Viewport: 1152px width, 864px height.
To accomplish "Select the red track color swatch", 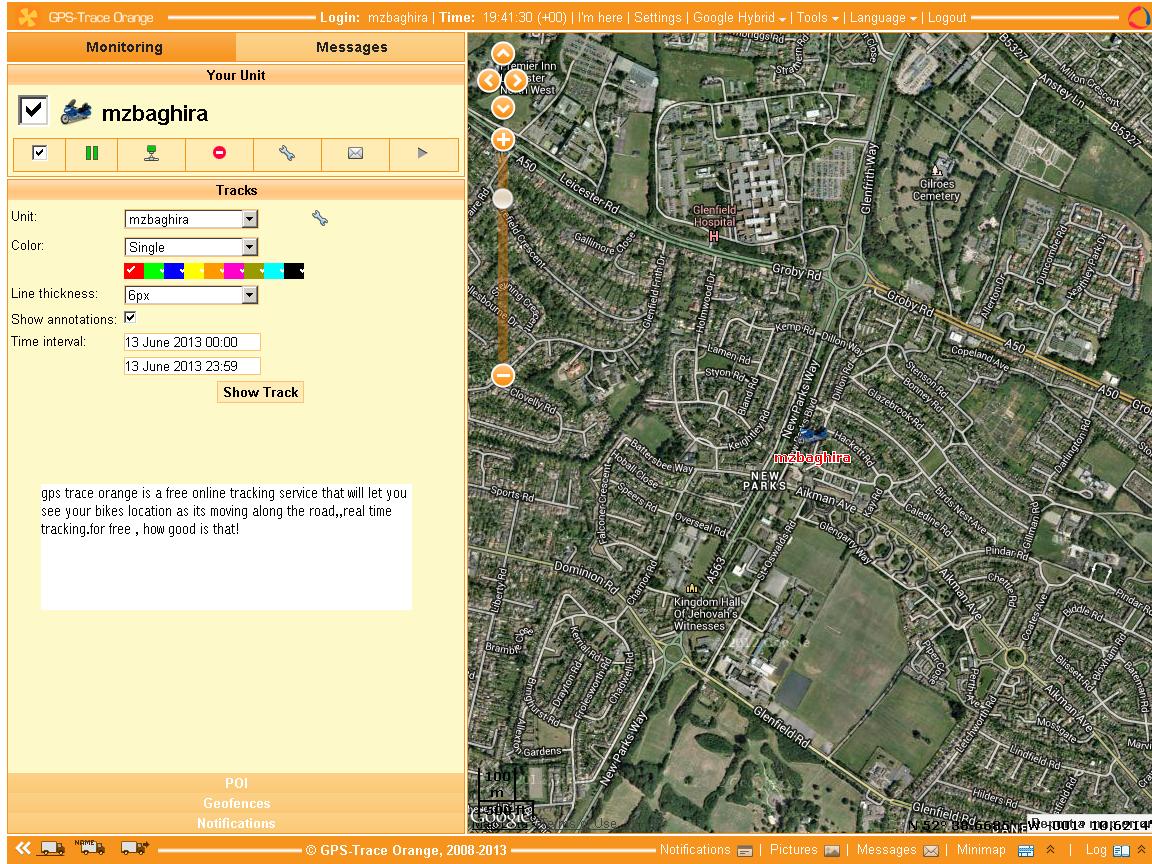I will (134, 271).
